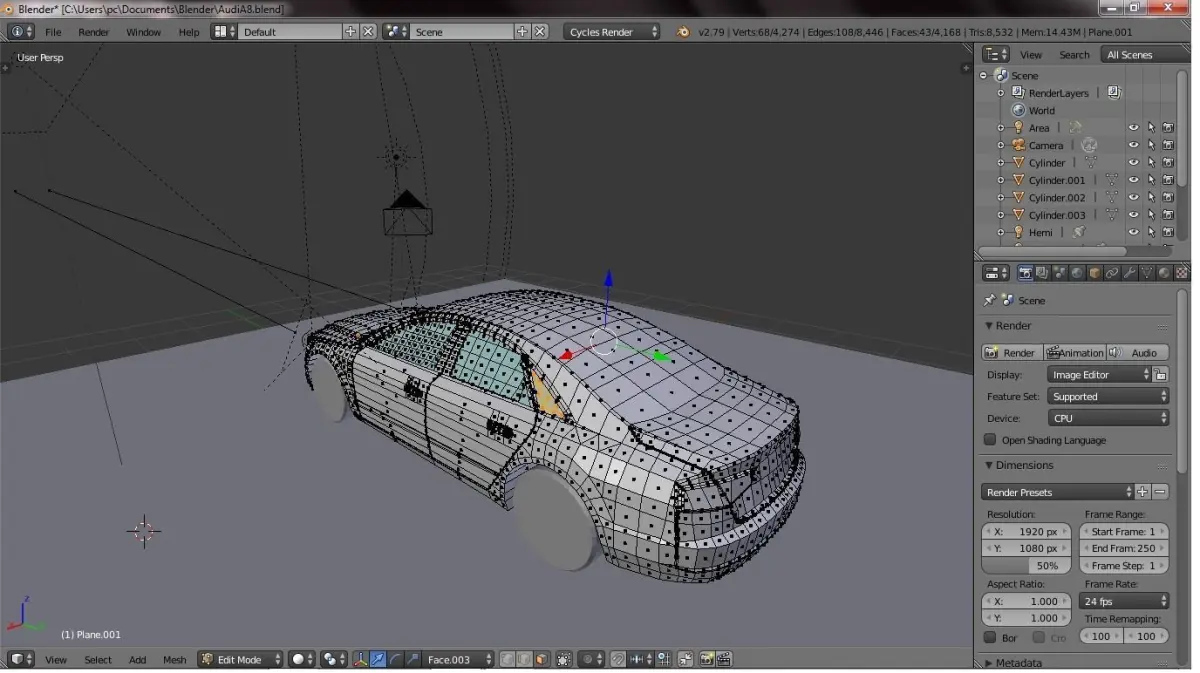Viewport: 1200px width, 673px height.
Task: Toggle visibility of Cylinder.001
Action: (1133, 180)
